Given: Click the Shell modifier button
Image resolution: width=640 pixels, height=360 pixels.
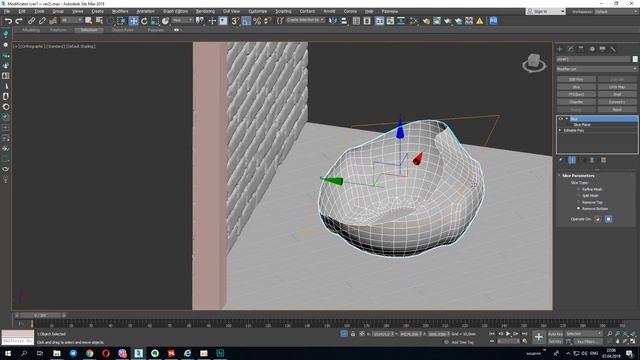Looking at the screenshot, I should pos(617,94).
